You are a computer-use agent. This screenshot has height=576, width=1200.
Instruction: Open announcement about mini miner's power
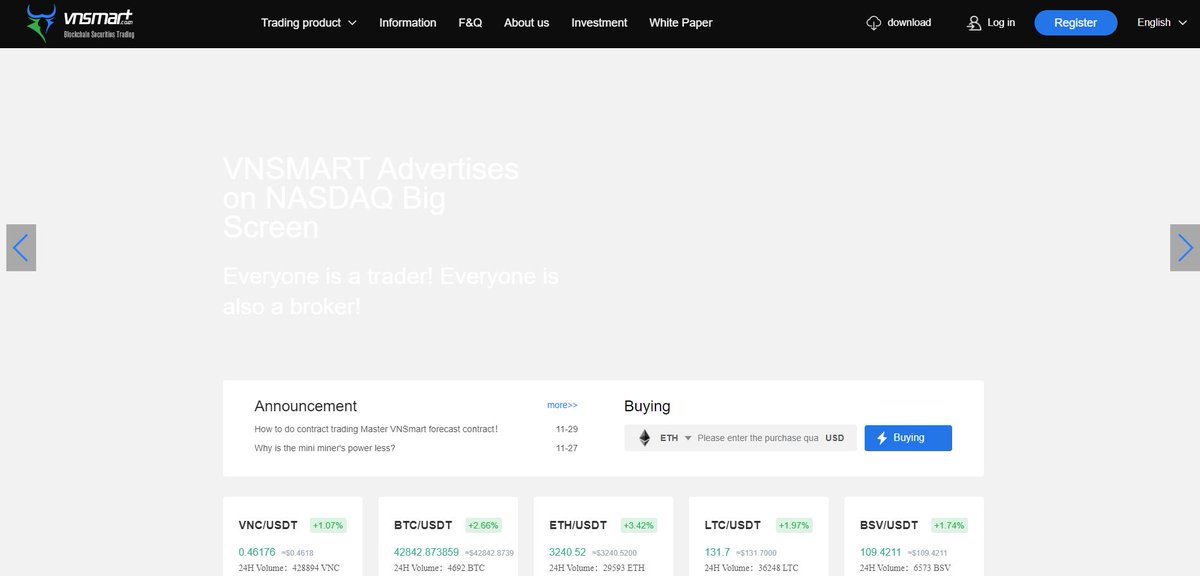[x=325, y=448]
